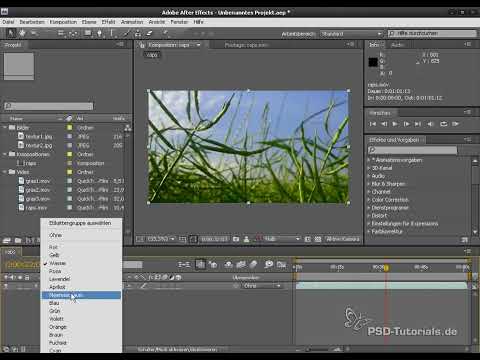
Task: Select the Brush tool in toolbar
Action: tap(127, 33)
